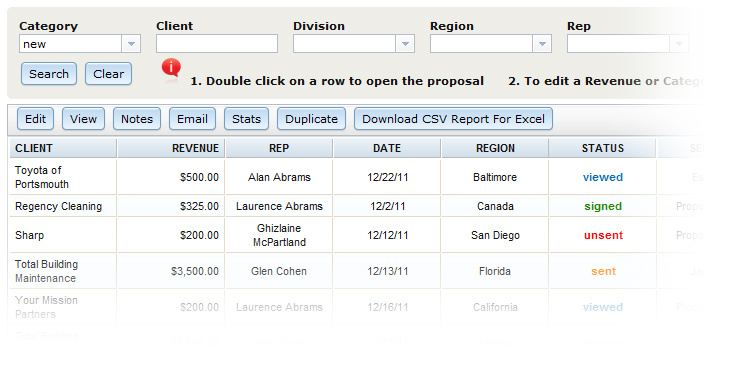Select the Regency Cleaning row
Screen dimensions: 740x368
(x=333, y=206)
